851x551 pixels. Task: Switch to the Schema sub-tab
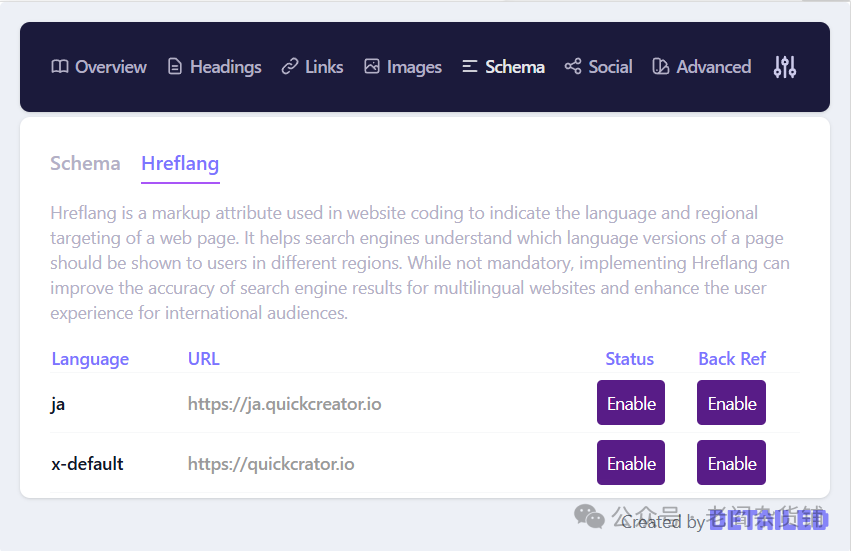pos(85,163)
